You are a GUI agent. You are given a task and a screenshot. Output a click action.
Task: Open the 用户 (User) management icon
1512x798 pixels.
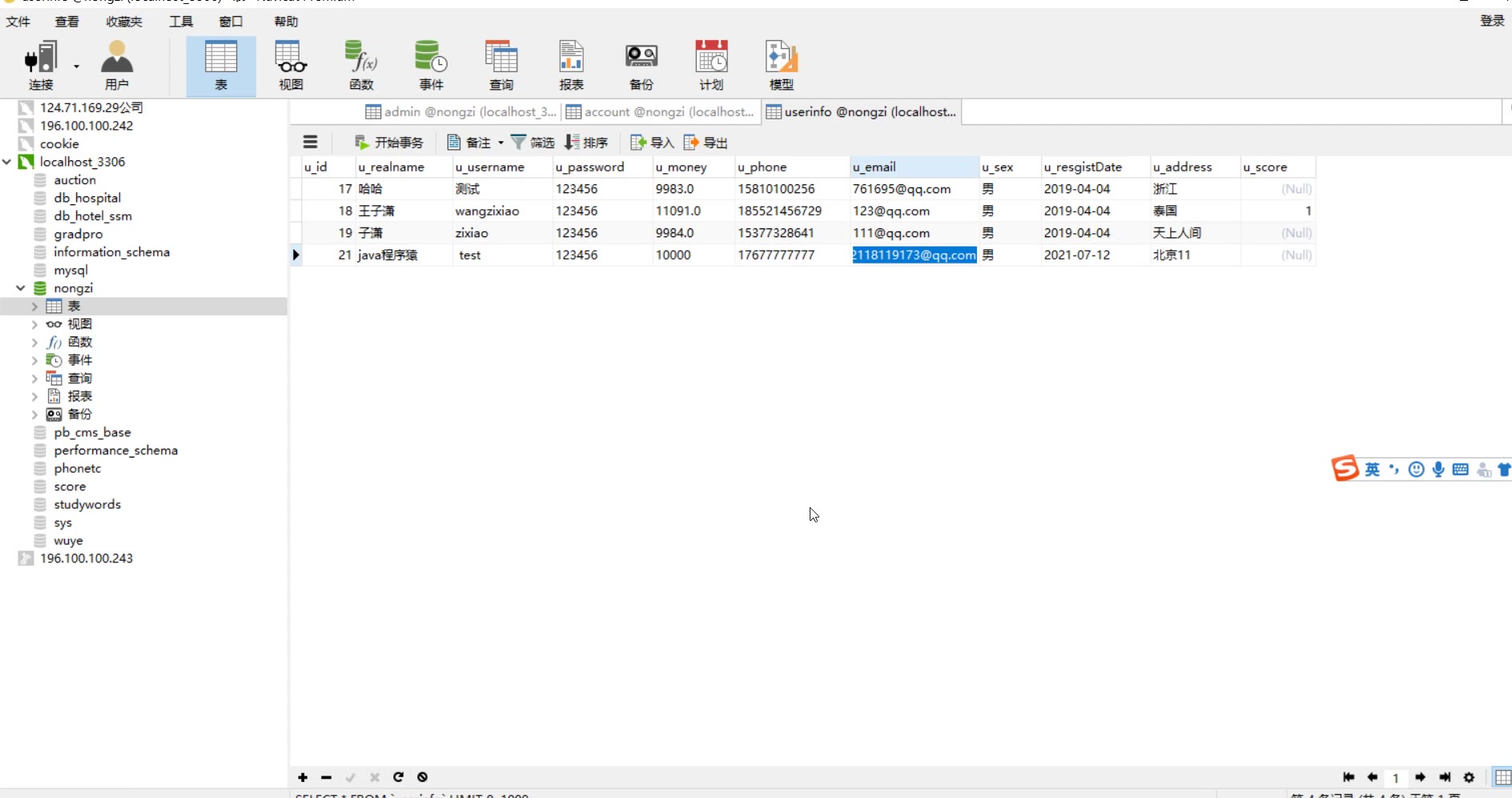(117, 66)
